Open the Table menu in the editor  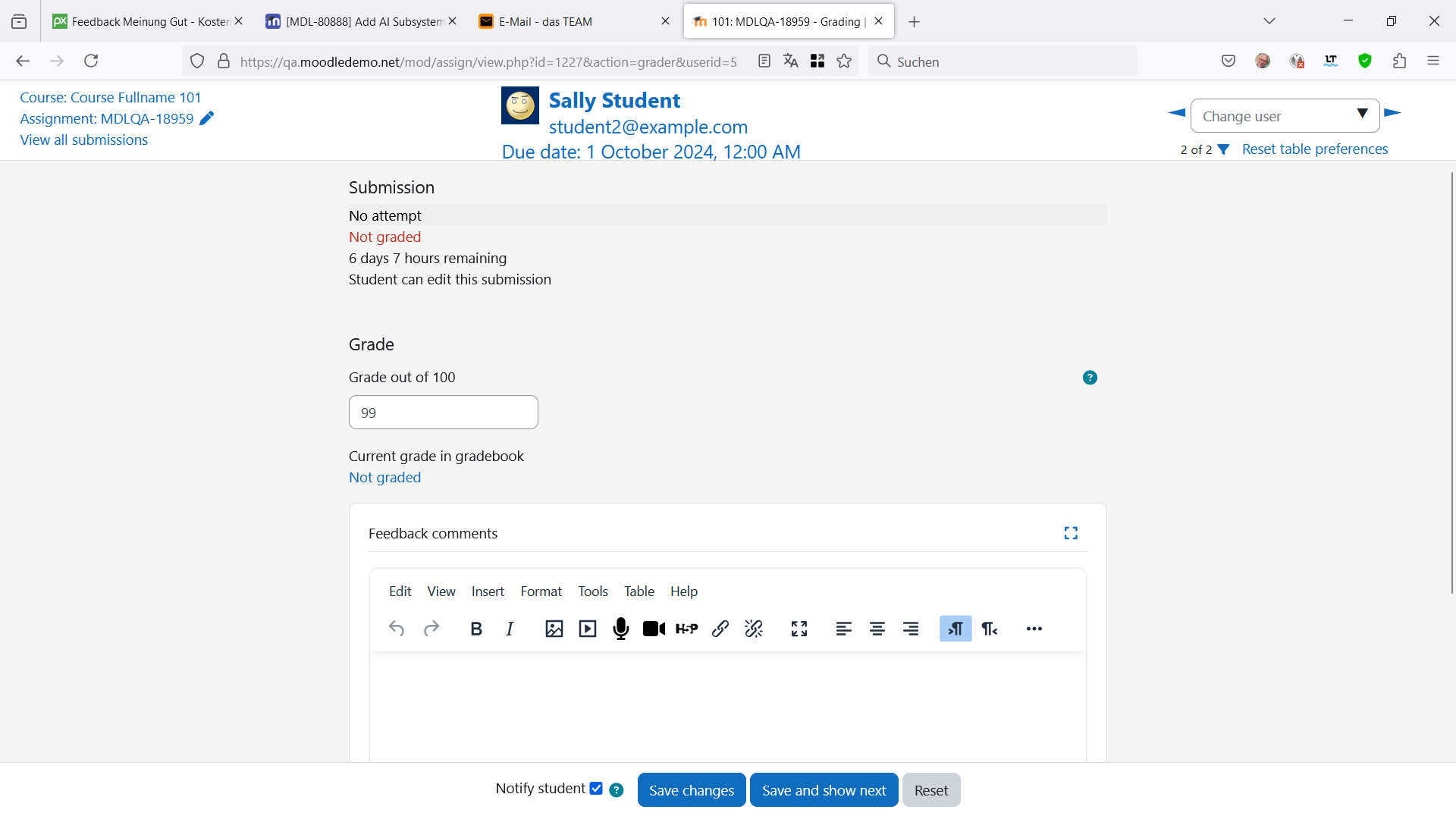(x=639, y=591)
